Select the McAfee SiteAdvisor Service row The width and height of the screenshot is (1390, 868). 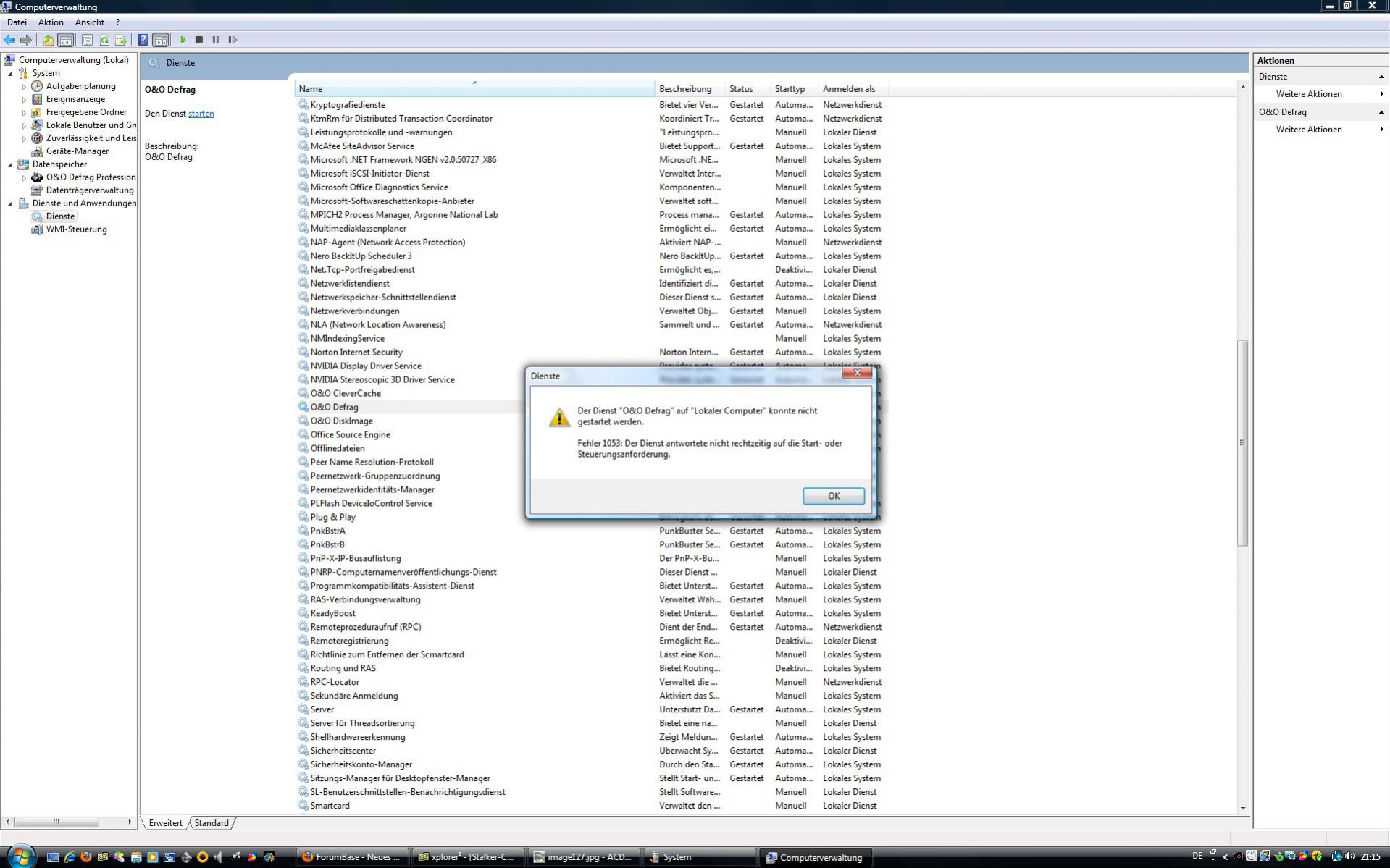pyautogui.click(x=590, y=146)
